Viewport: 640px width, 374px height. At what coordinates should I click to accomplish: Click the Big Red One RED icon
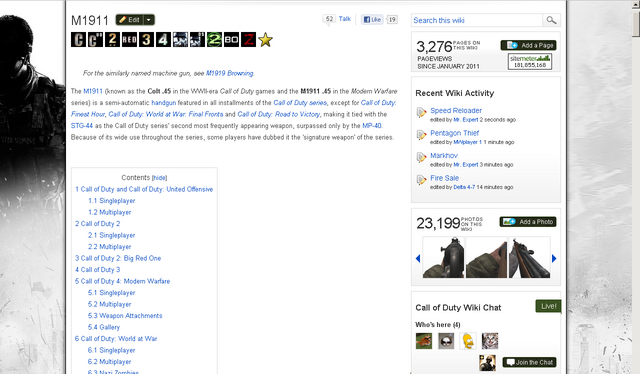tap(129, 40)
